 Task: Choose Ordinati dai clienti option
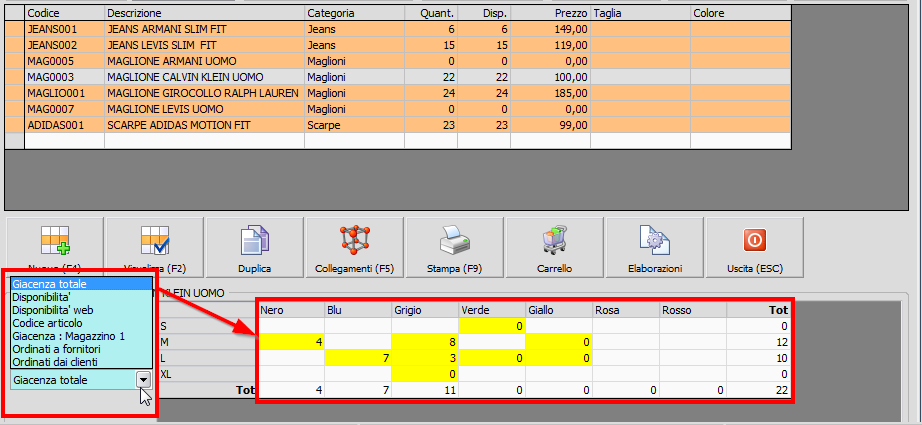click(x=81, y=362)
